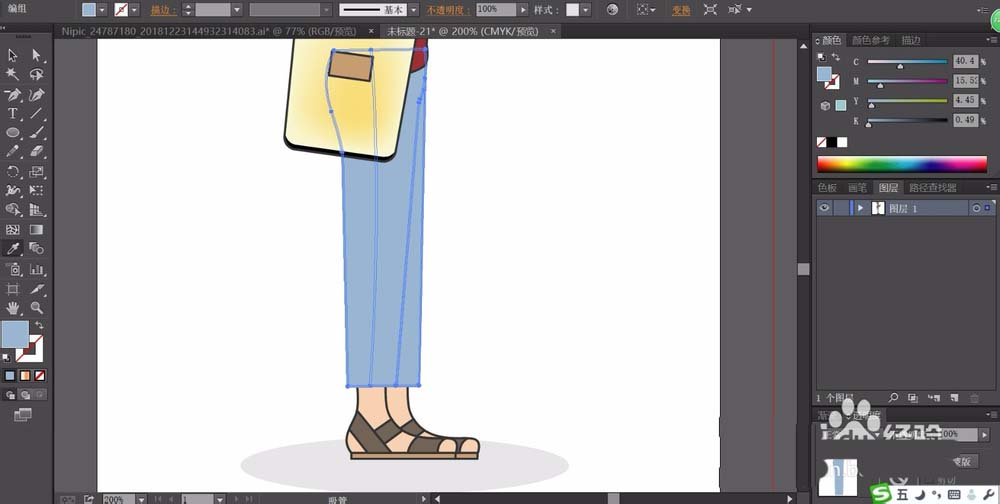Click the change screen mode button

click(x=22, y=415)
